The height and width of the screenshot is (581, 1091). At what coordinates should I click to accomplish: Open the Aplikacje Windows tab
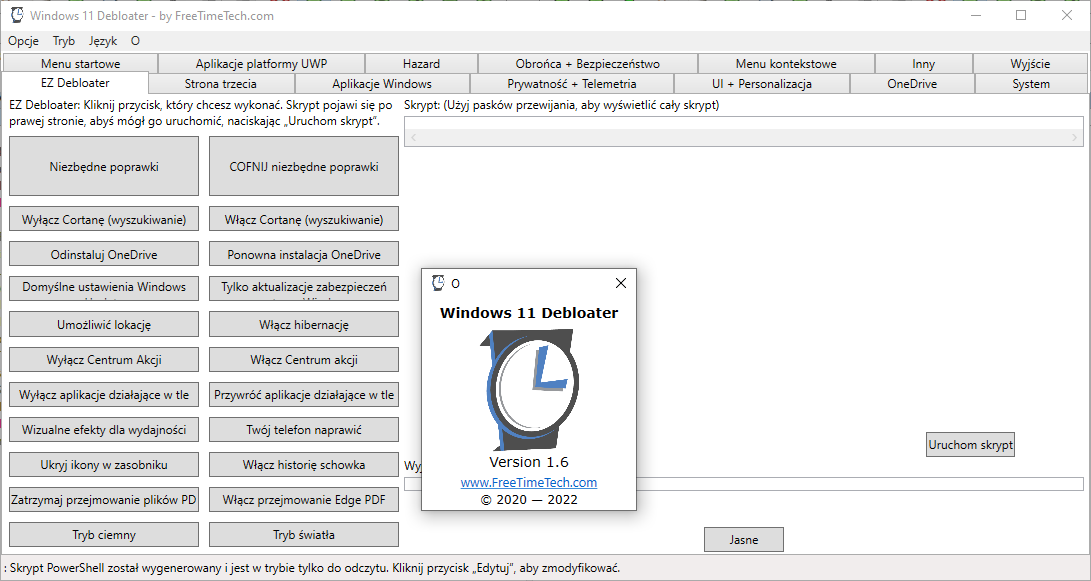(x=382, y=83)
